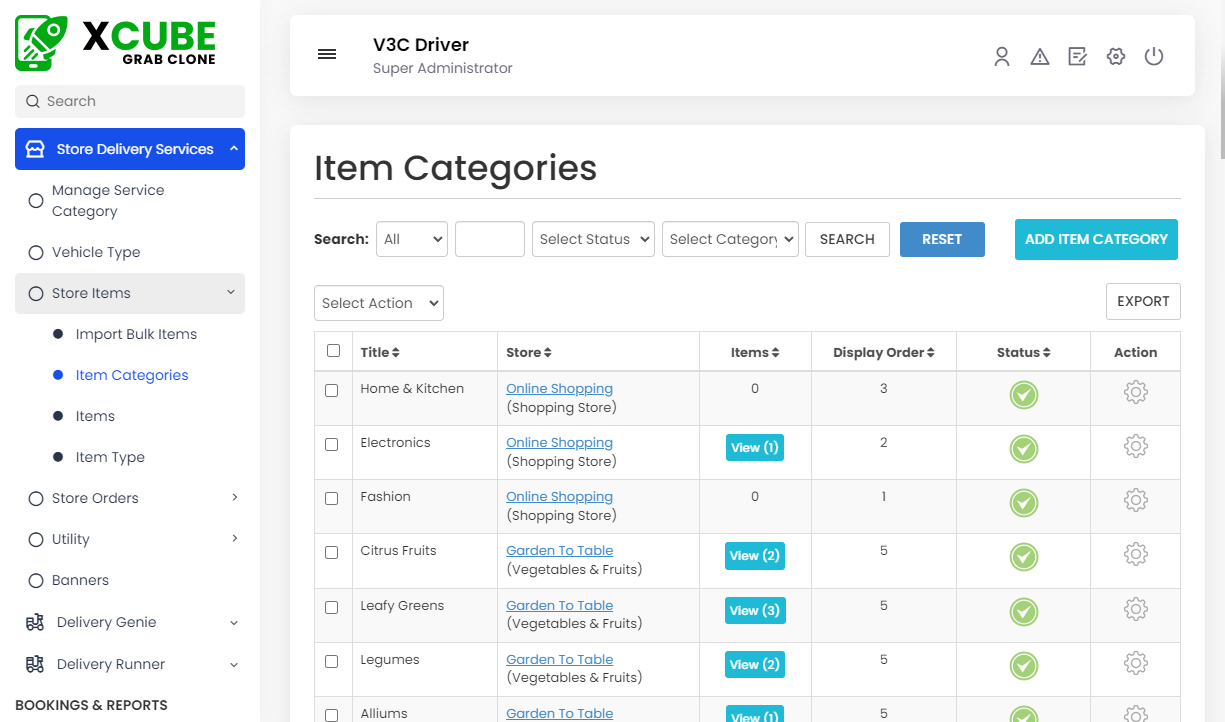Click the ADD ITEM CATEGORY button

pyautogui.click(x=1096, y=239)
